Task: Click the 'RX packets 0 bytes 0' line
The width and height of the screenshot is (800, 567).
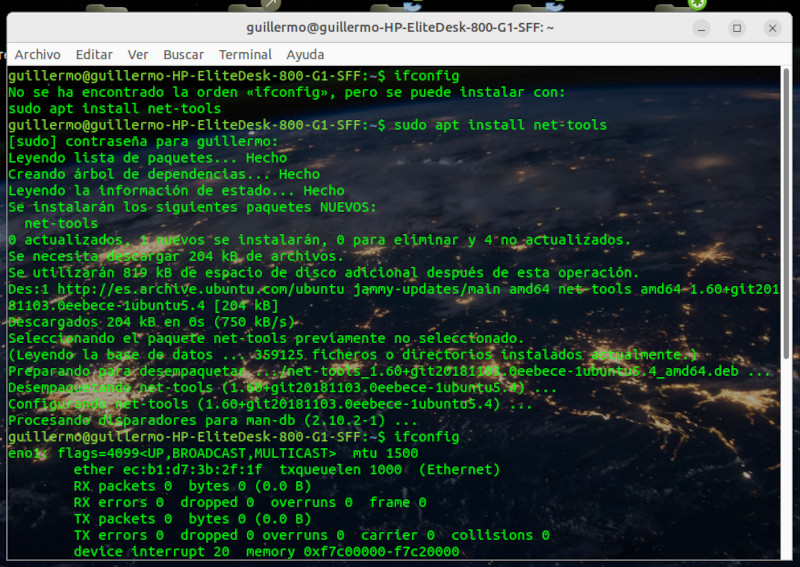Action: (x=192, y=486)
